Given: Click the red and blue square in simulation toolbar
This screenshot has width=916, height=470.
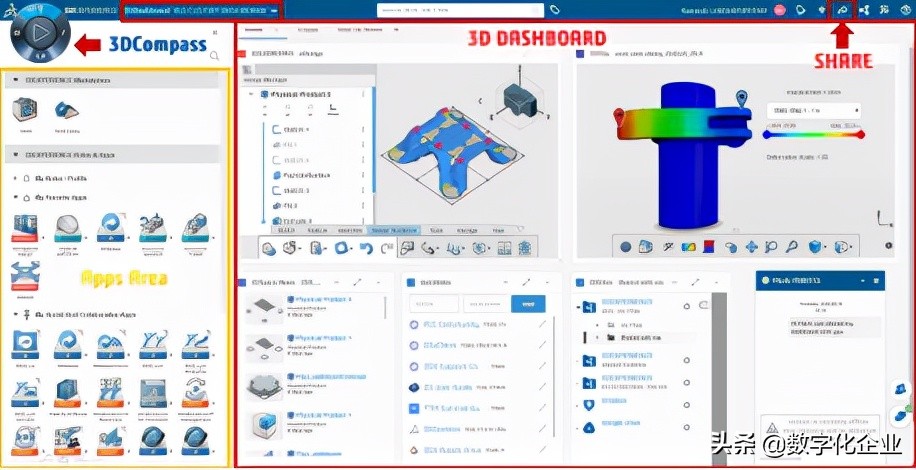Looking at the screenshot, I should 709,248.
